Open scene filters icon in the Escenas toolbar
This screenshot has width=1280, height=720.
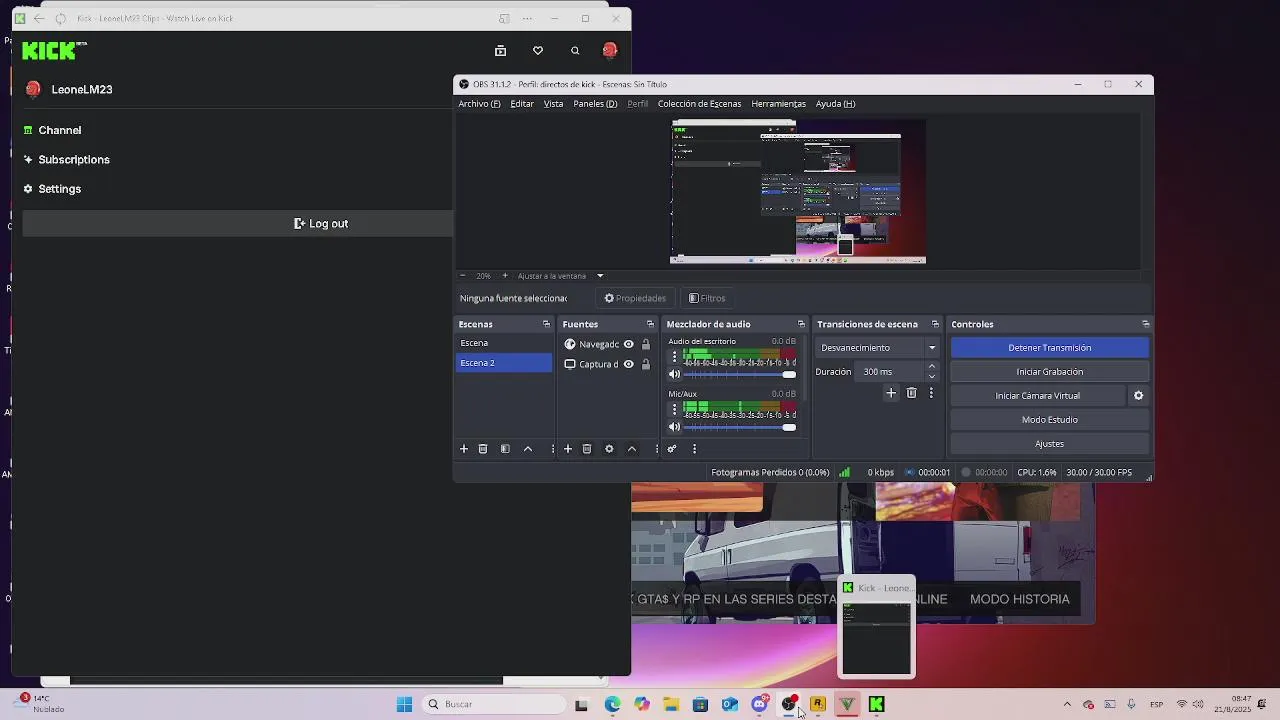(505, 449)
